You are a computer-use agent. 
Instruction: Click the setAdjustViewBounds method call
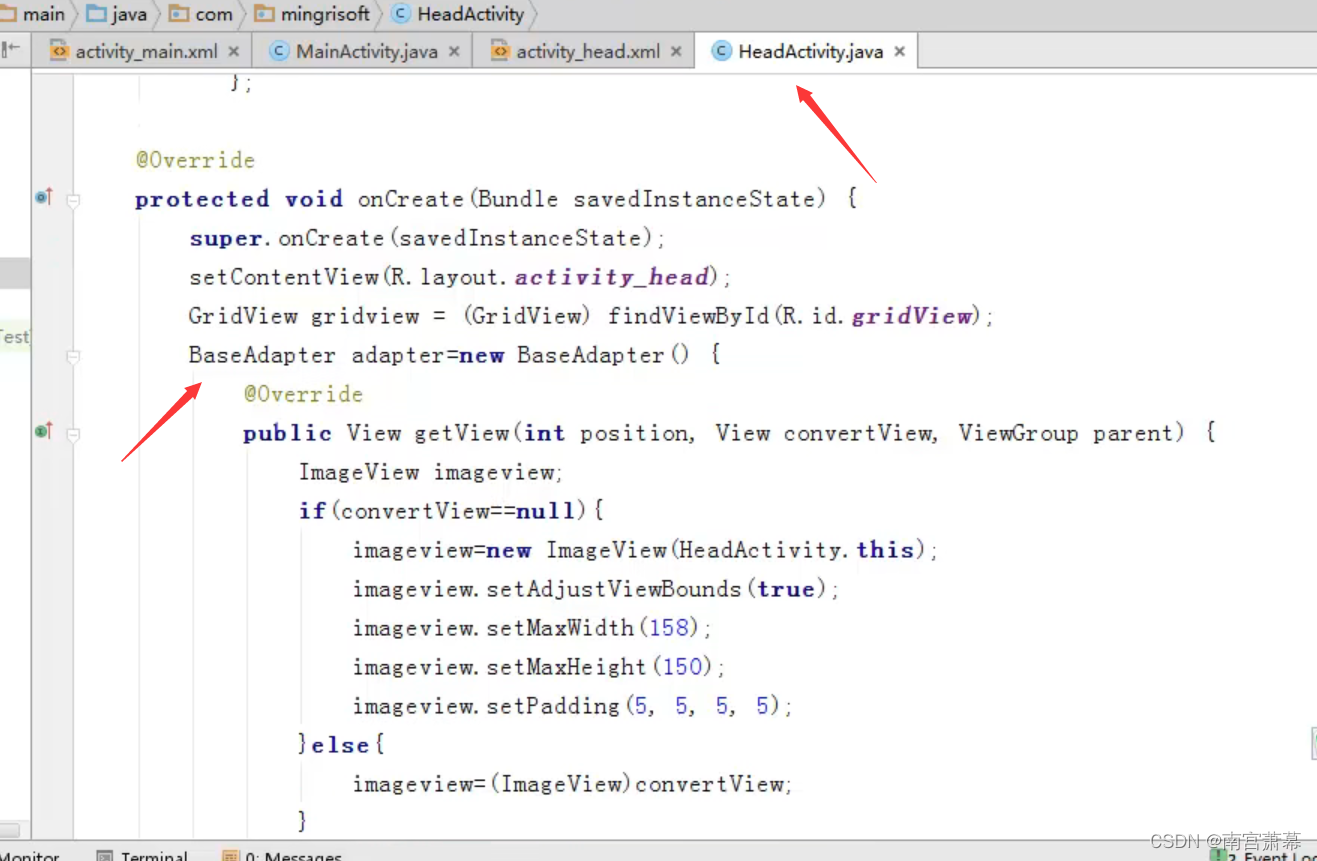(614, 589)
